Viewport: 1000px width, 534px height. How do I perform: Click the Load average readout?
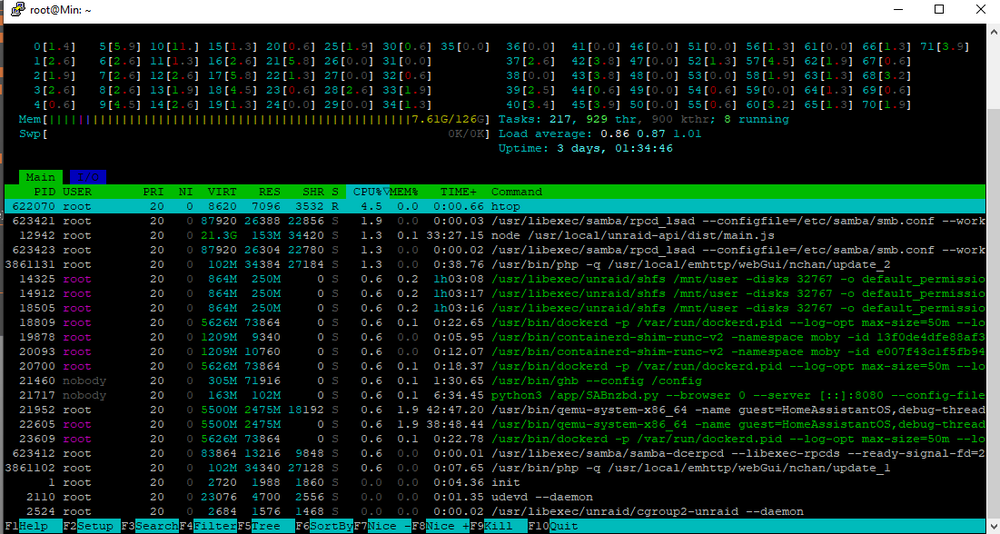599,134
